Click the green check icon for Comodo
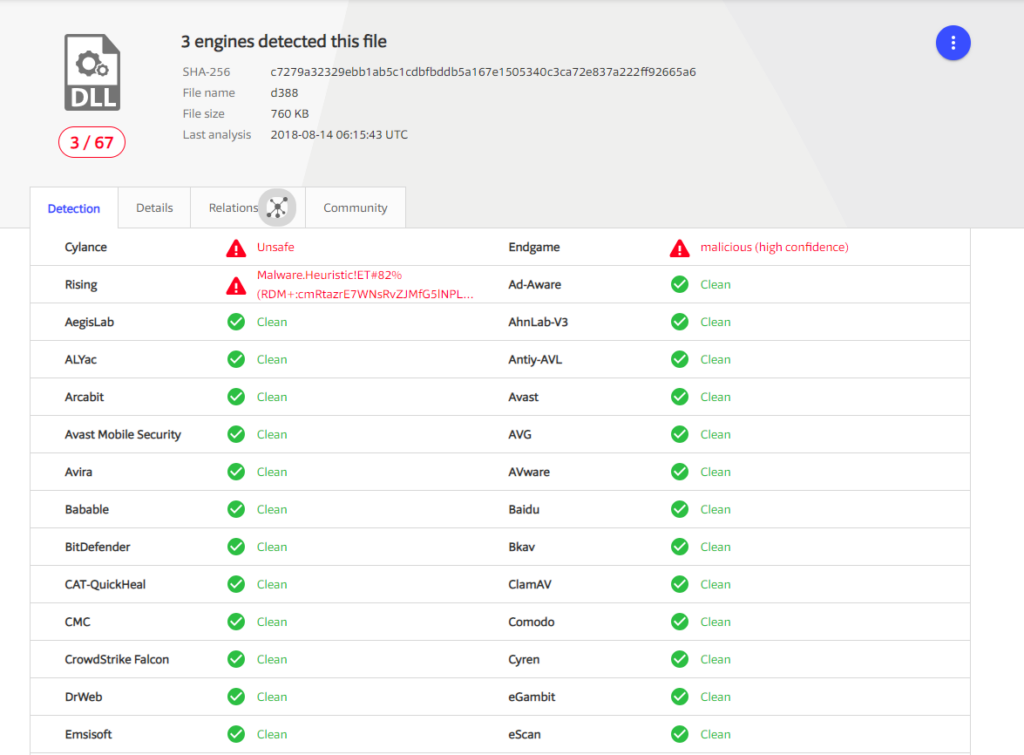This screenshot has height=755, width=1024. click(679, 622)
